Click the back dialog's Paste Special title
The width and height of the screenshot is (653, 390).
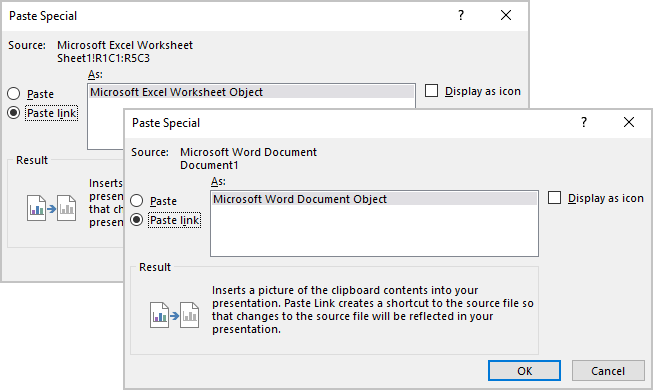[x=43, y=16]
